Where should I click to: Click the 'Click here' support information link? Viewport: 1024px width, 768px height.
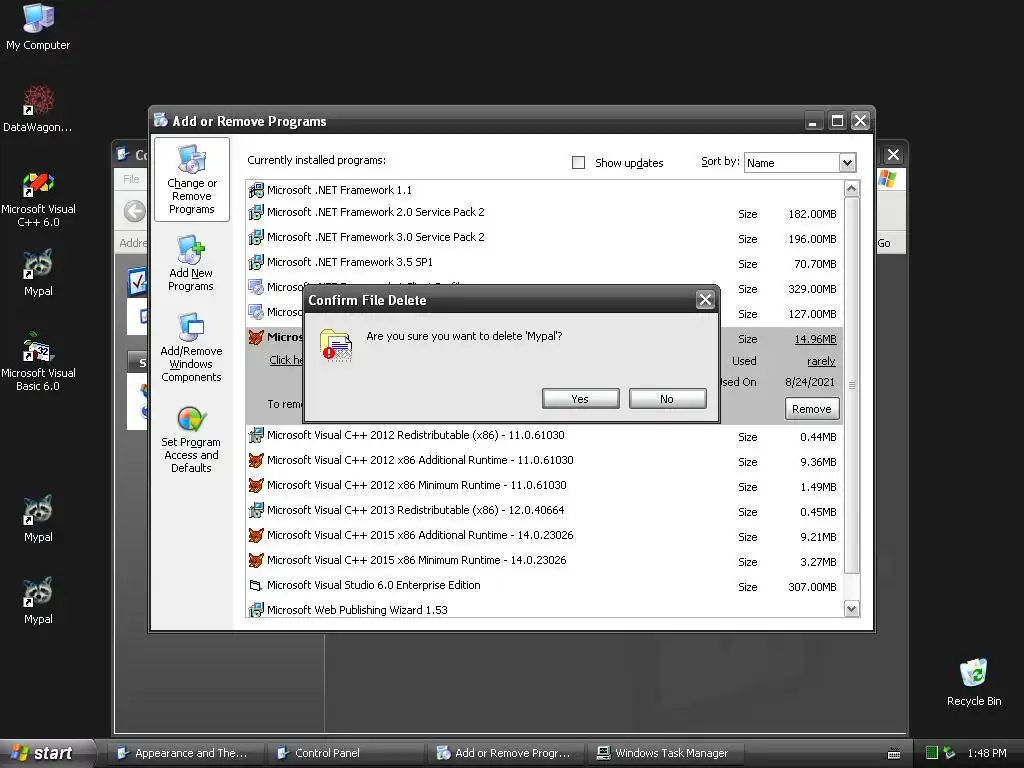pos(286,360)
